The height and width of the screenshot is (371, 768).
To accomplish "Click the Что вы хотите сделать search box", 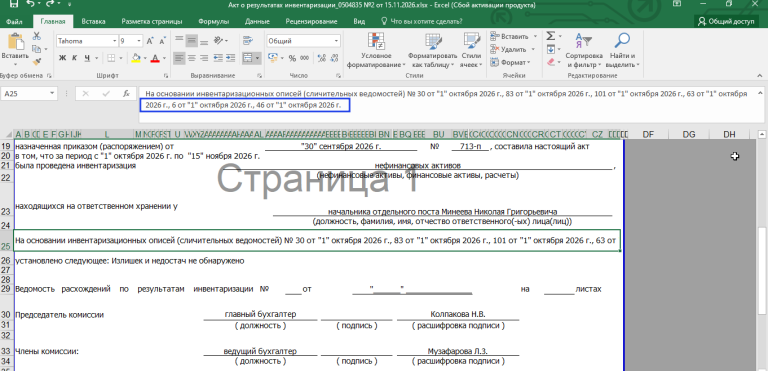I will coord(422,22).
